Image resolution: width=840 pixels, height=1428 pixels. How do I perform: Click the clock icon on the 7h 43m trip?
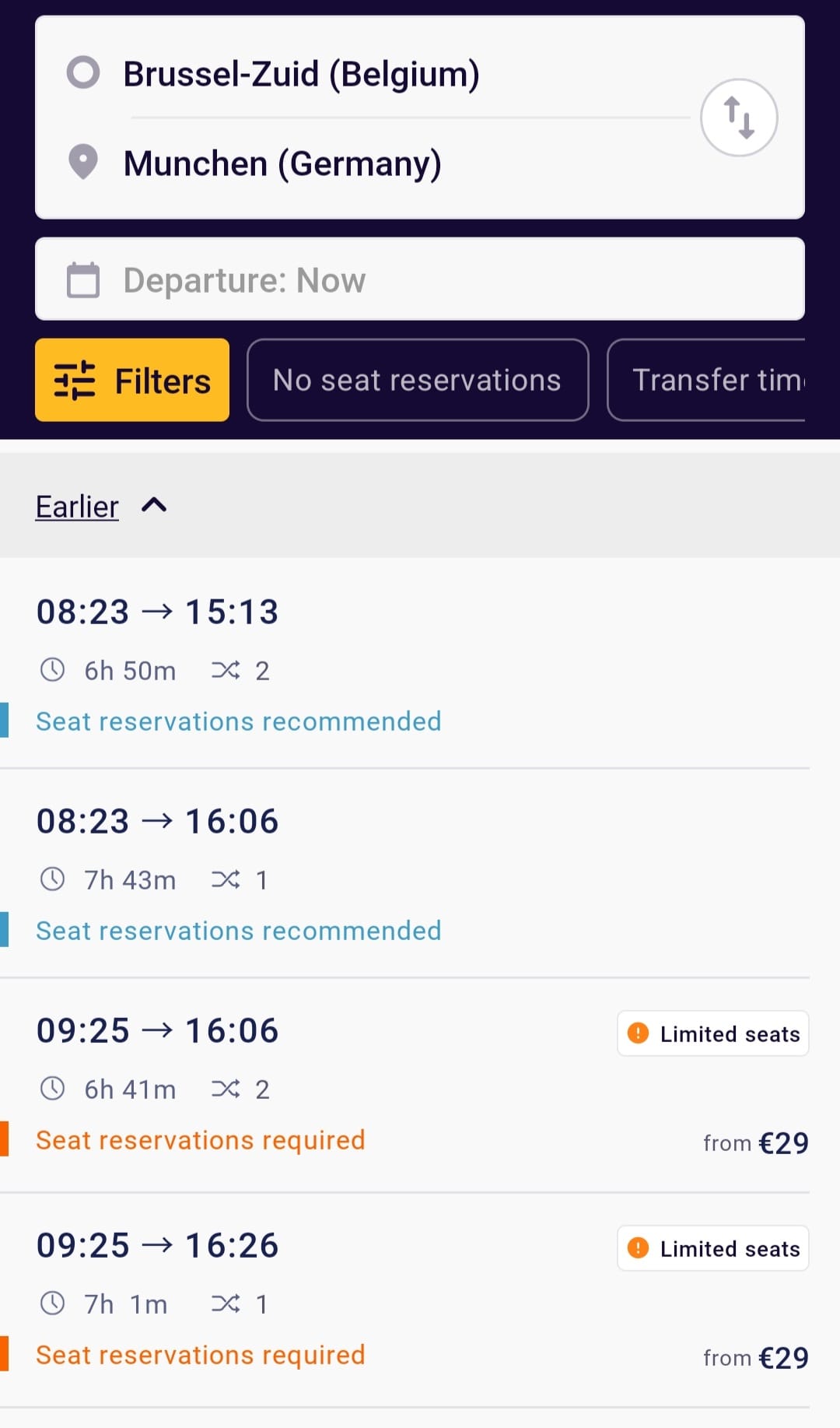52,879
